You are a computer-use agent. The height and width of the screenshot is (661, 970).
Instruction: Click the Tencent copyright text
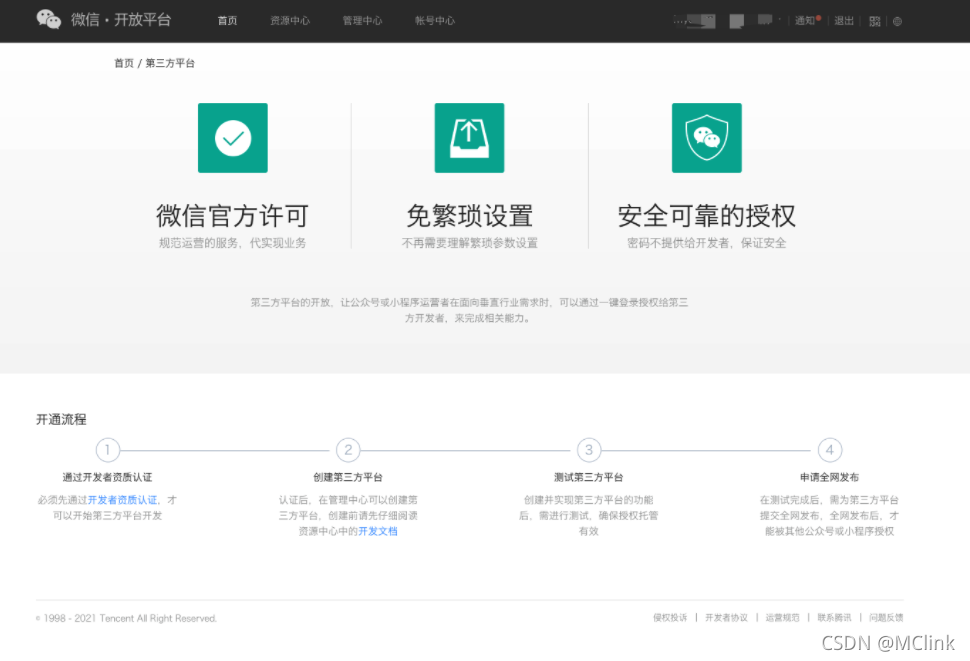[127, 618]
